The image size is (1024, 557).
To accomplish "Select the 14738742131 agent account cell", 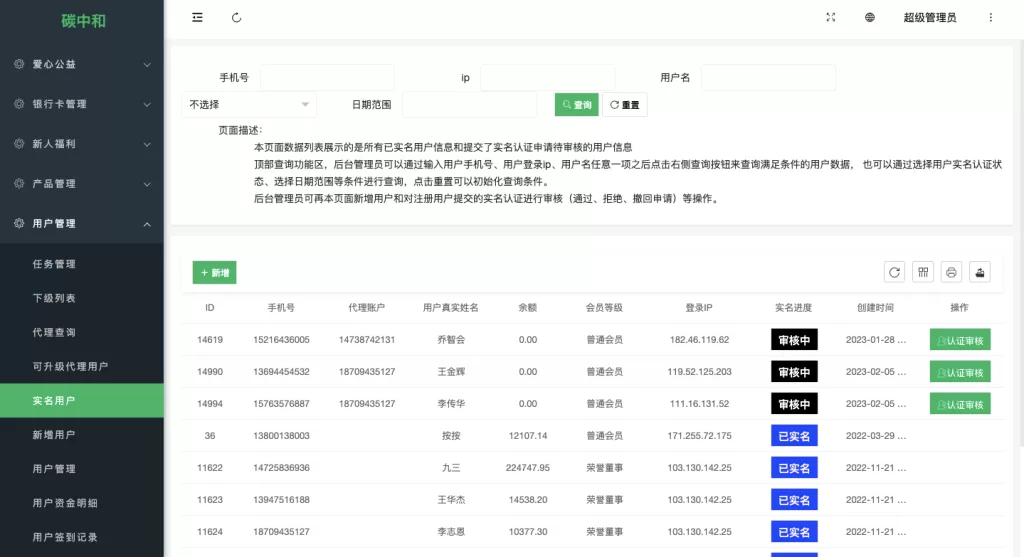I will click(x=367, y=340).
